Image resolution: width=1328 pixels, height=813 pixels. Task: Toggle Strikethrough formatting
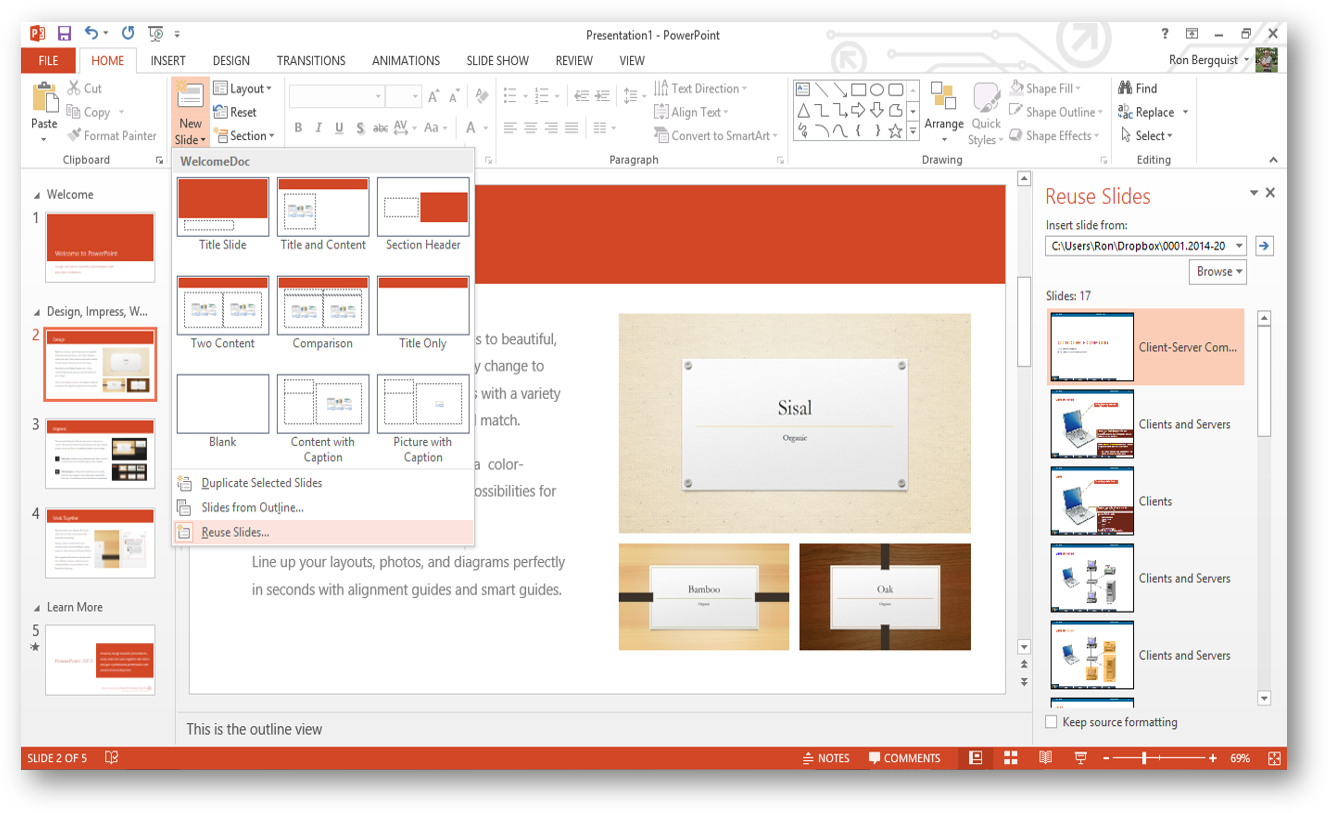click(x=380, y=128)
